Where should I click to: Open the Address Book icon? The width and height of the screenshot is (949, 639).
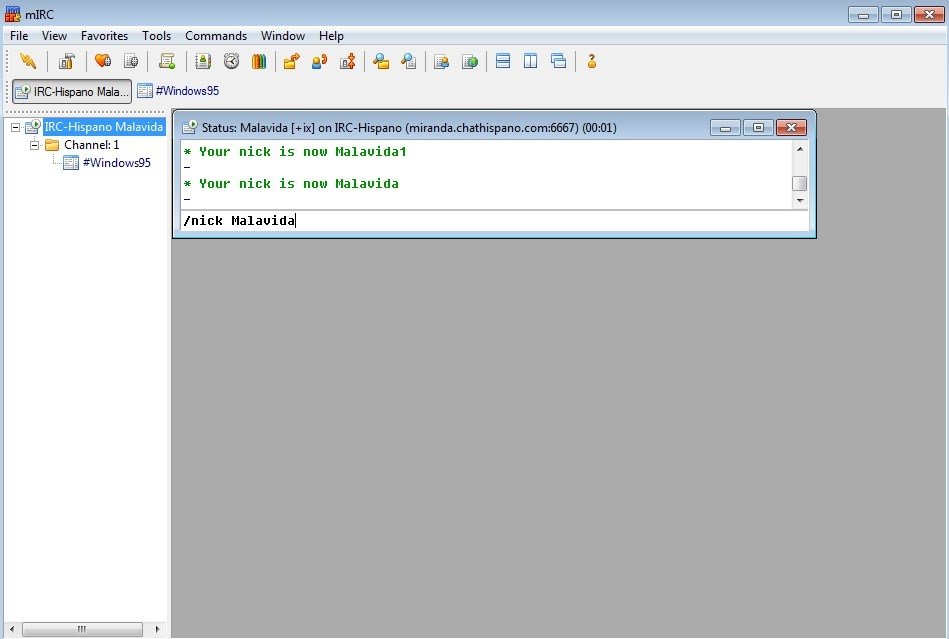[203, 61]
